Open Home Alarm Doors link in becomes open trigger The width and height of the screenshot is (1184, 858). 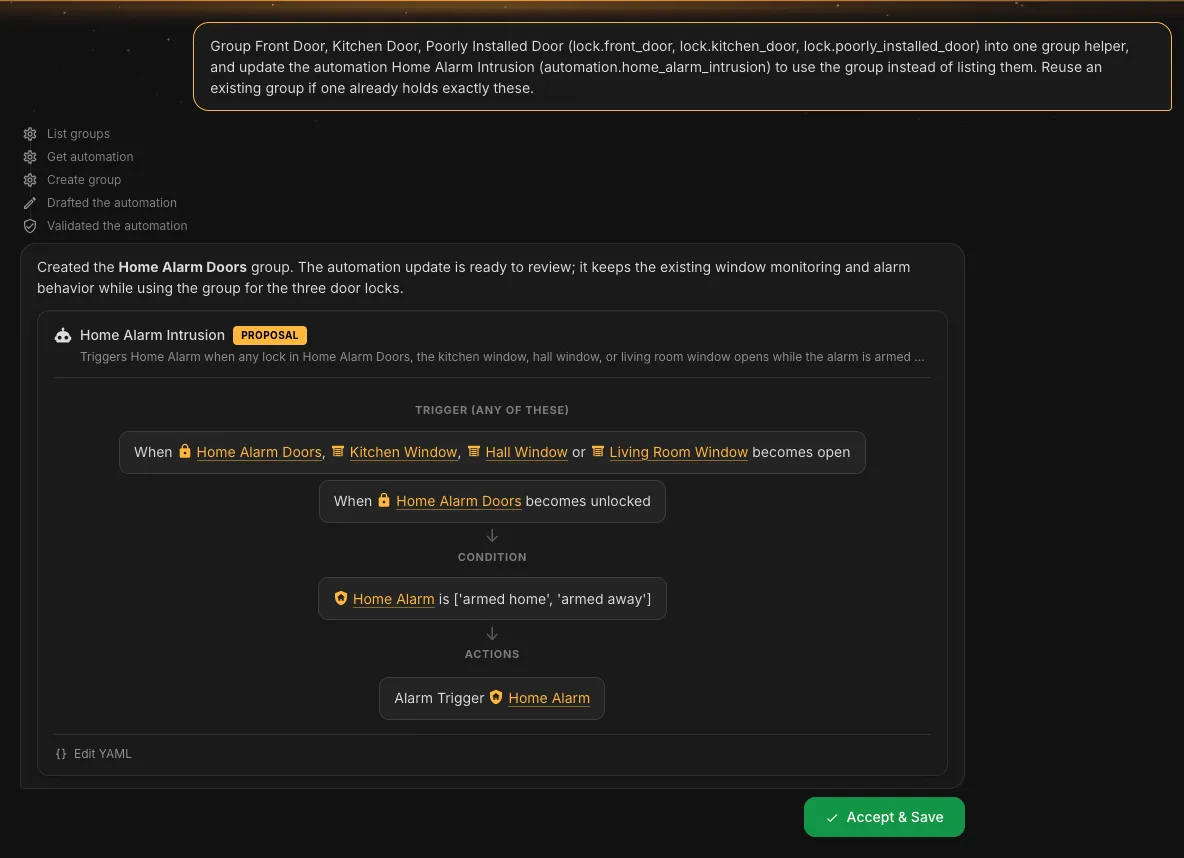tap(259, 452)
